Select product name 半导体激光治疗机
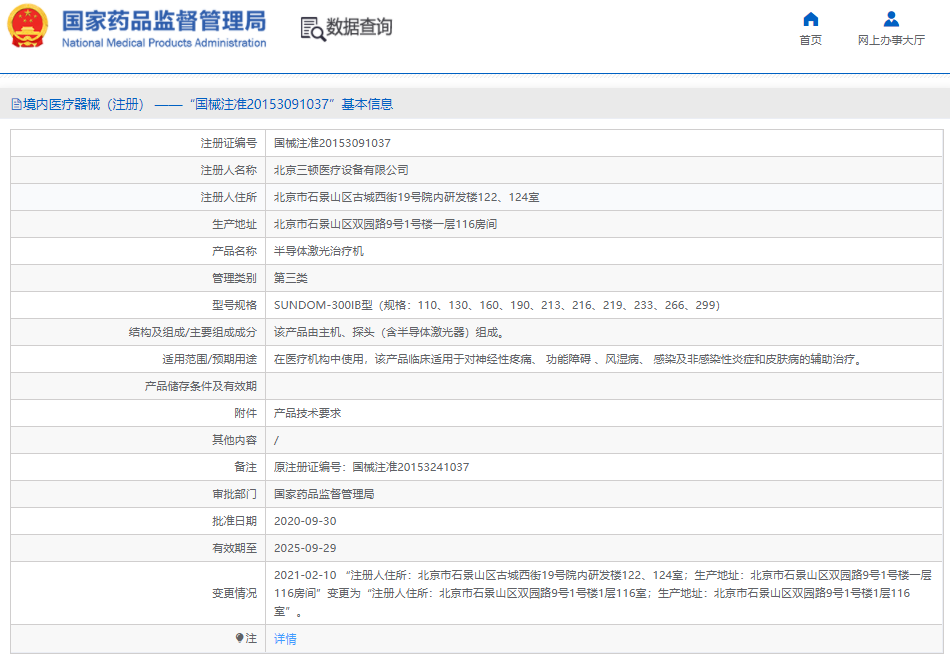Viewport: 950px width, 660px height. coord(319,251)
